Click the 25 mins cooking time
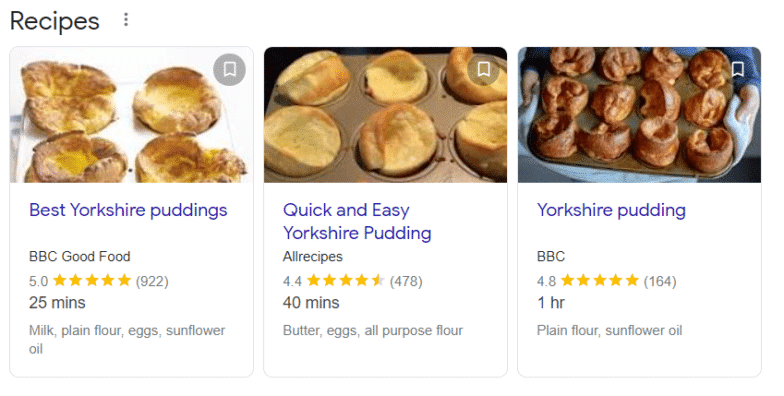This screenshot has width=784, height=396. 57,302
